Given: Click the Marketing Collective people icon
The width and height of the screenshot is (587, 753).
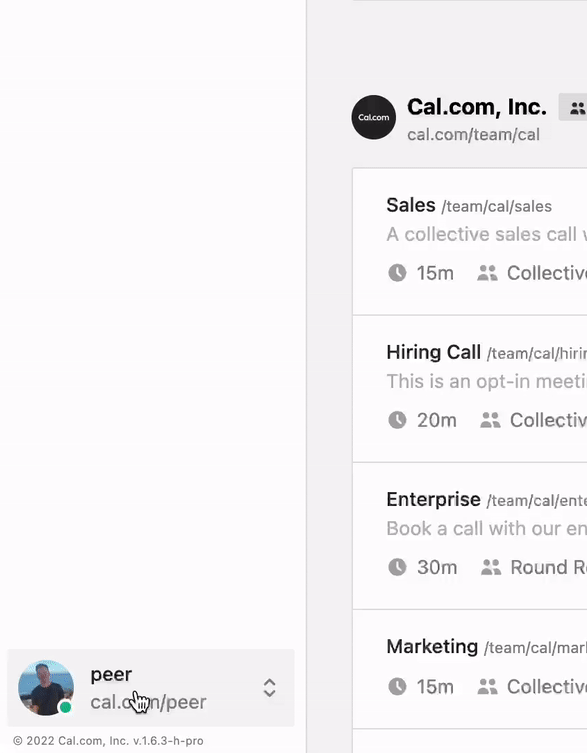Looking at the screenshot, I should pyautogui.click(x=487, y=687).
